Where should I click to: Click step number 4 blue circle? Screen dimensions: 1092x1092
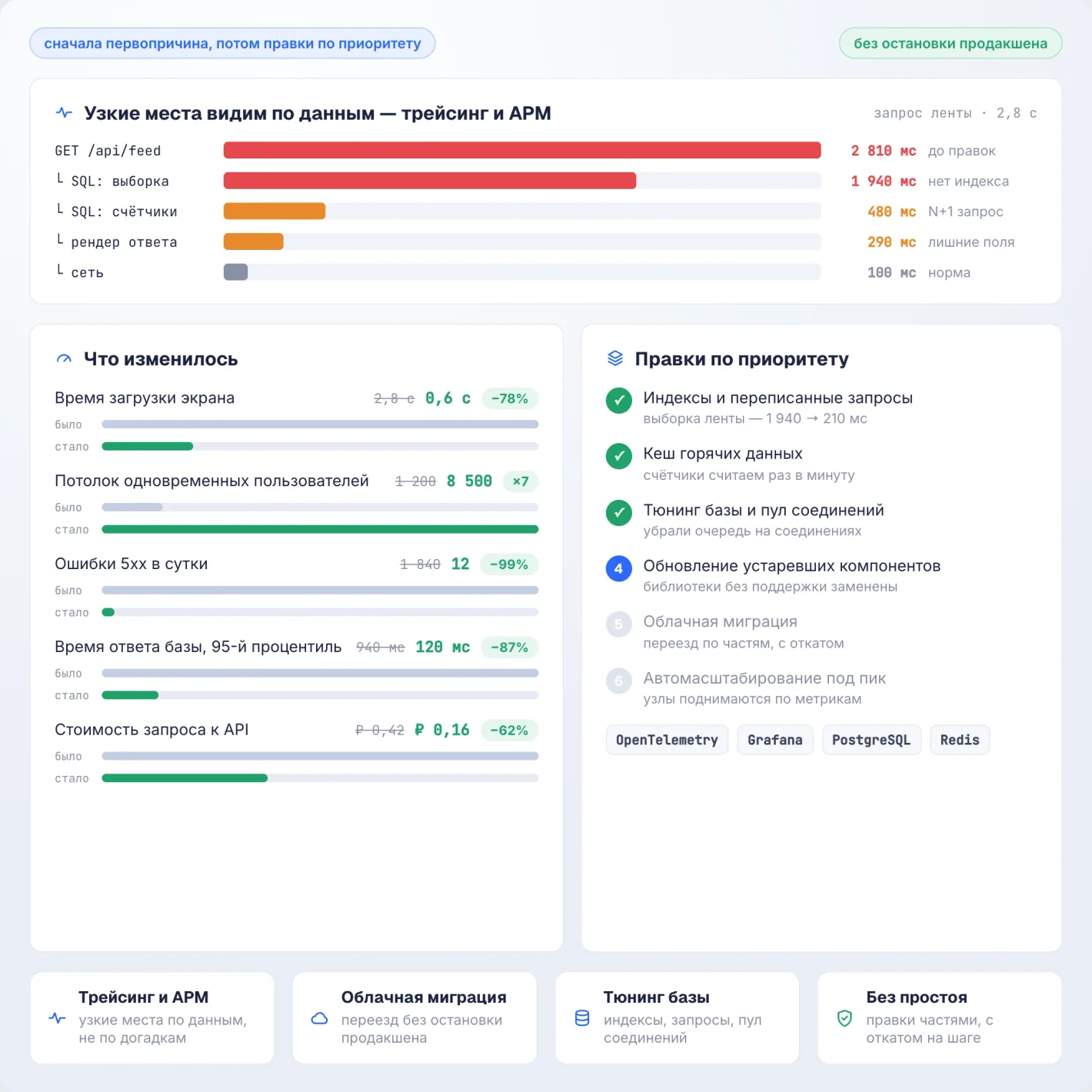point(619,568)
